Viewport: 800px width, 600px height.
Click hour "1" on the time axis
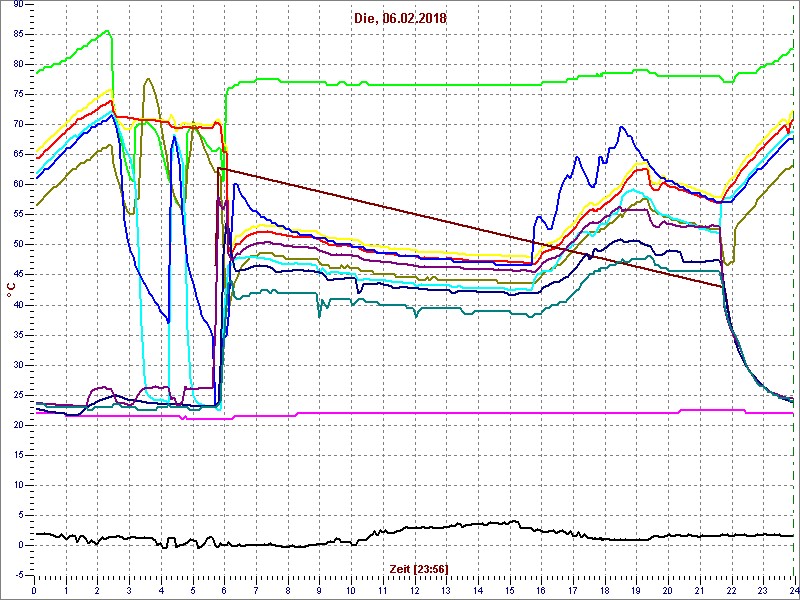[66, 588]
